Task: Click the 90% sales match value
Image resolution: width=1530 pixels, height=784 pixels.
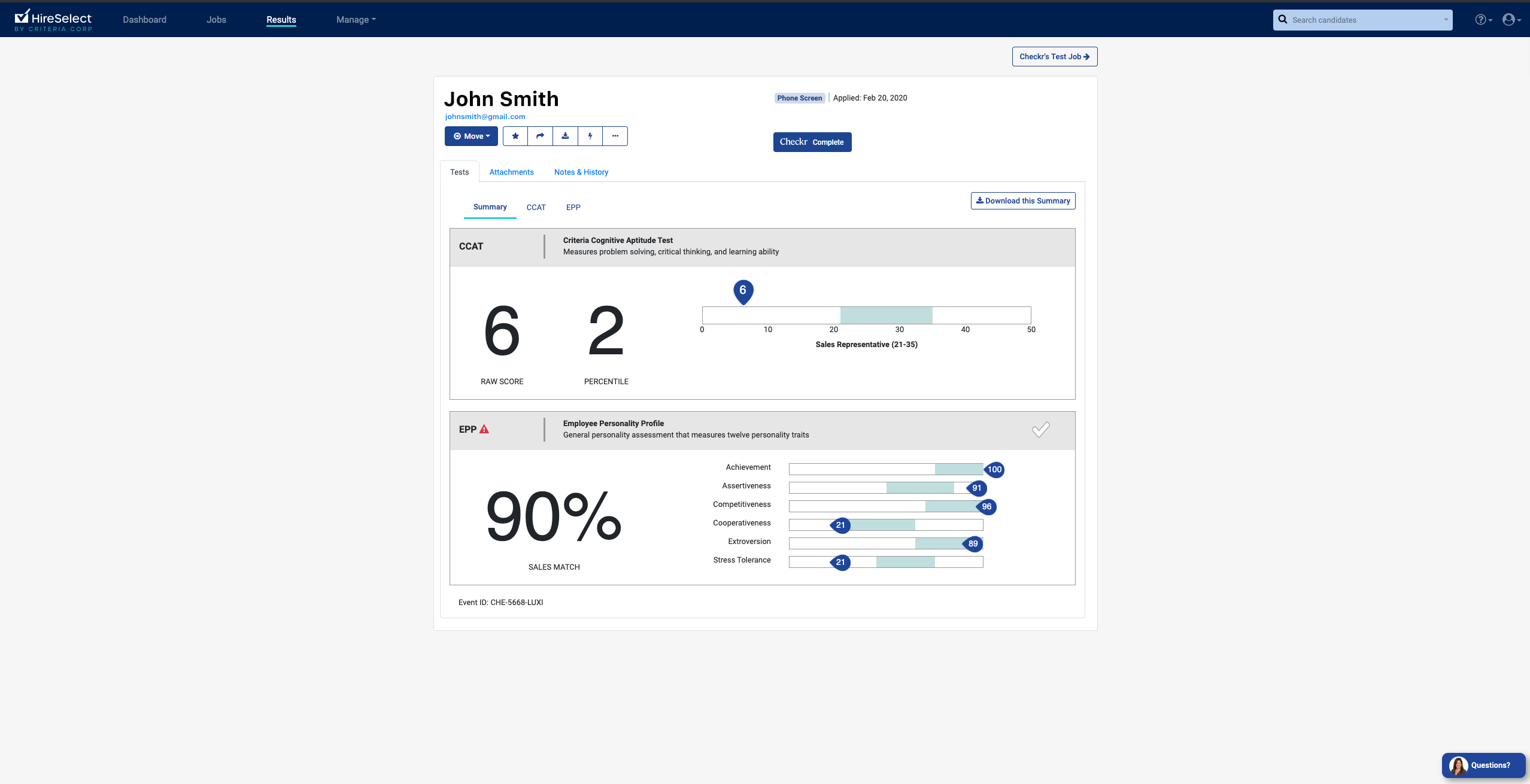Action: tap(554, 516)
